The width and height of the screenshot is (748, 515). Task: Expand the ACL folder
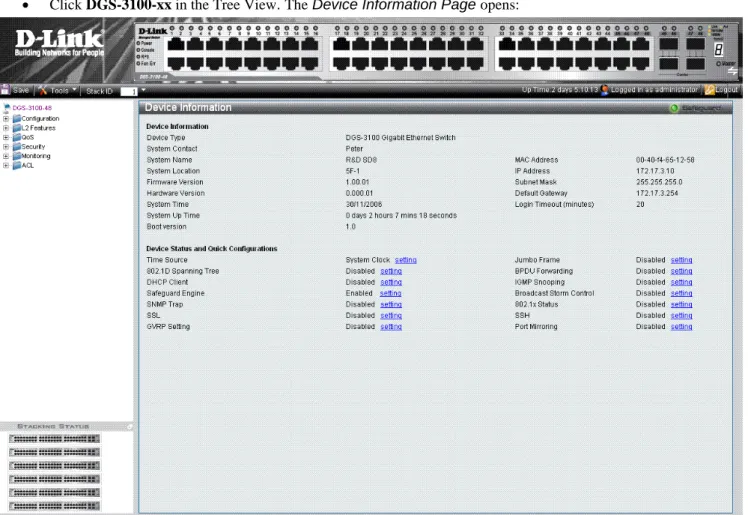pos(6,165)
